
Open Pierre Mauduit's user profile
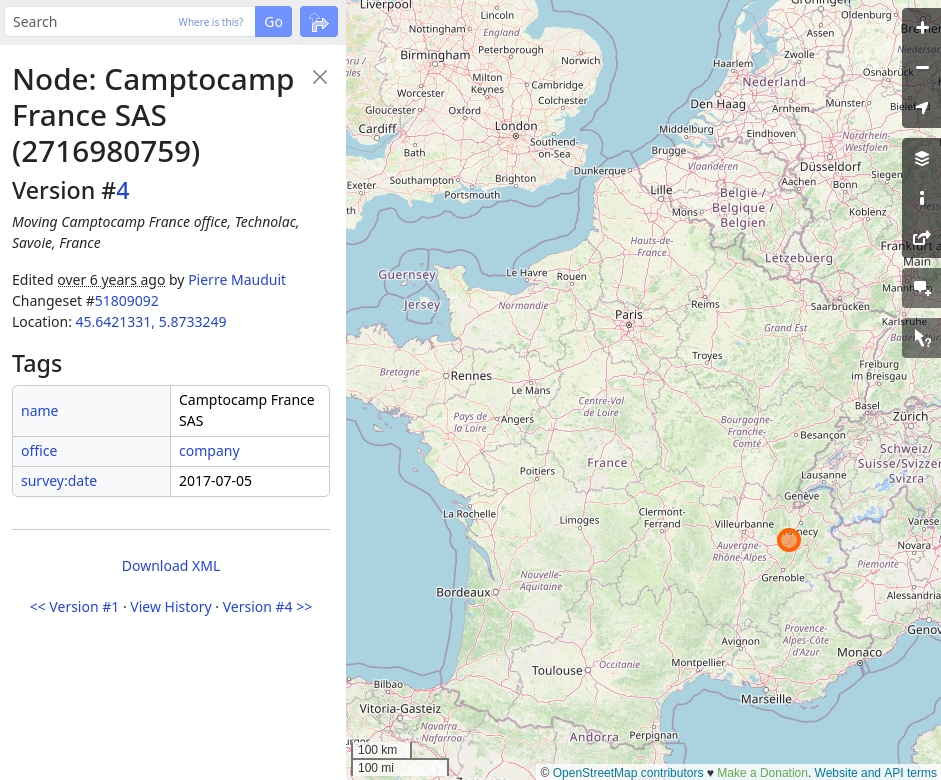pos(237,280)
